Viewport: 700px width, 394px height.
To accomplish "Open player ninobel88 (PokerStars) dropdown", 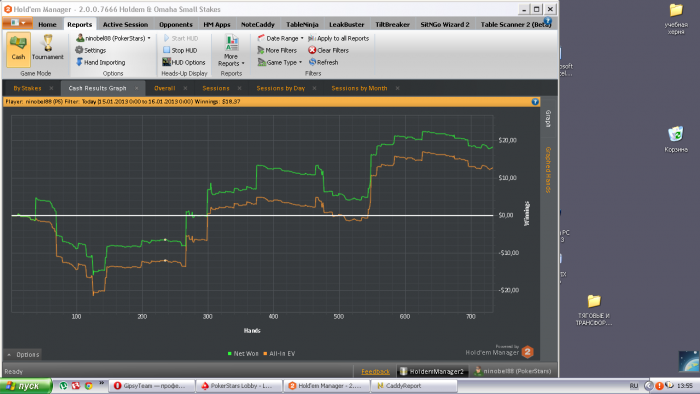I will point(113,38).
